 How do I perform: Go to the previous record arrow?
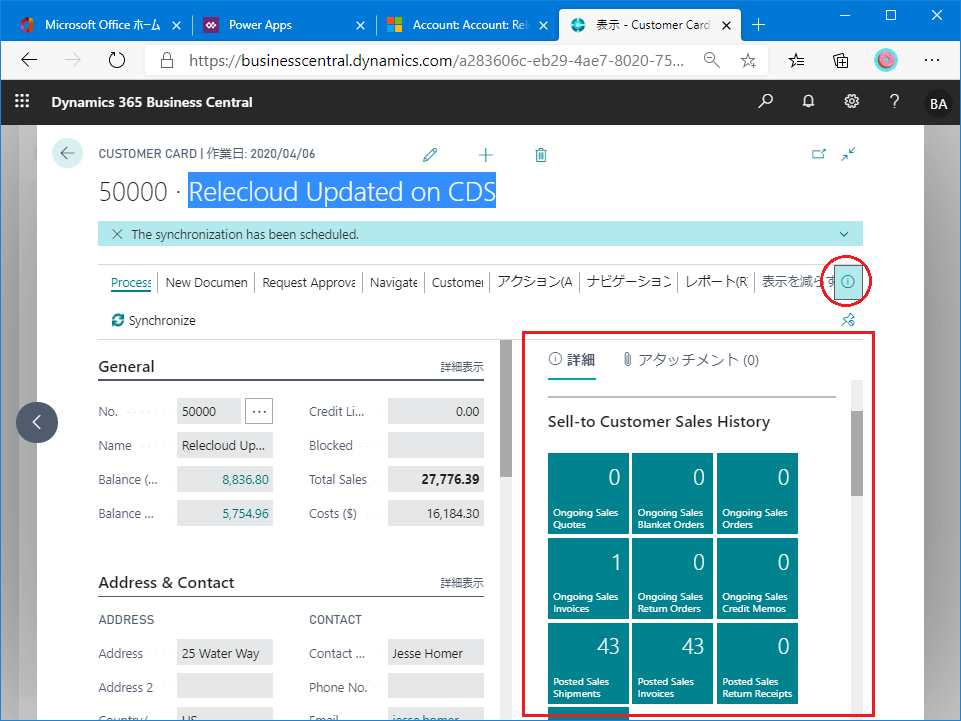coord(37,422)
